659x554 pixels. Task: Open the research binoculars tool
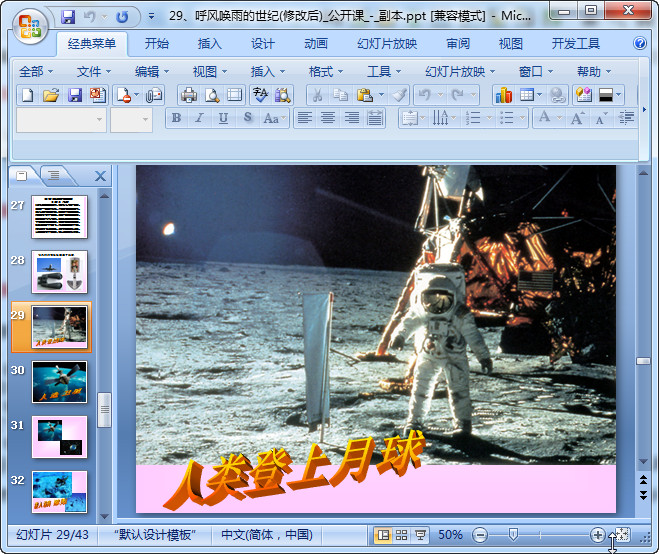click(283, 95)
